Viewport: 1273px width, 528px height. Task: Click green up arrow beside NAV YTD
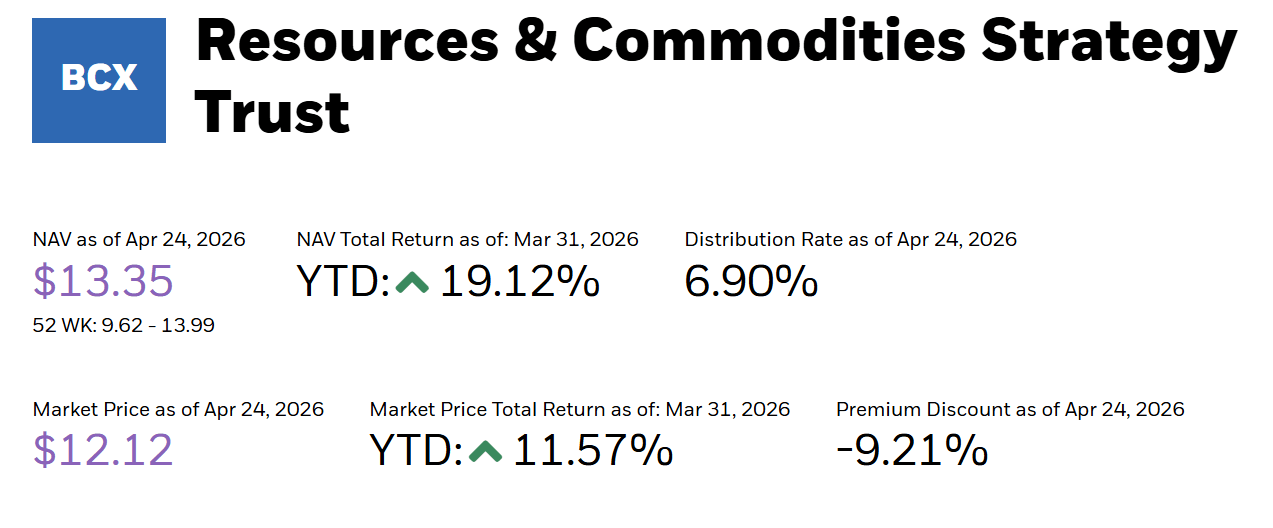[412, 283]
